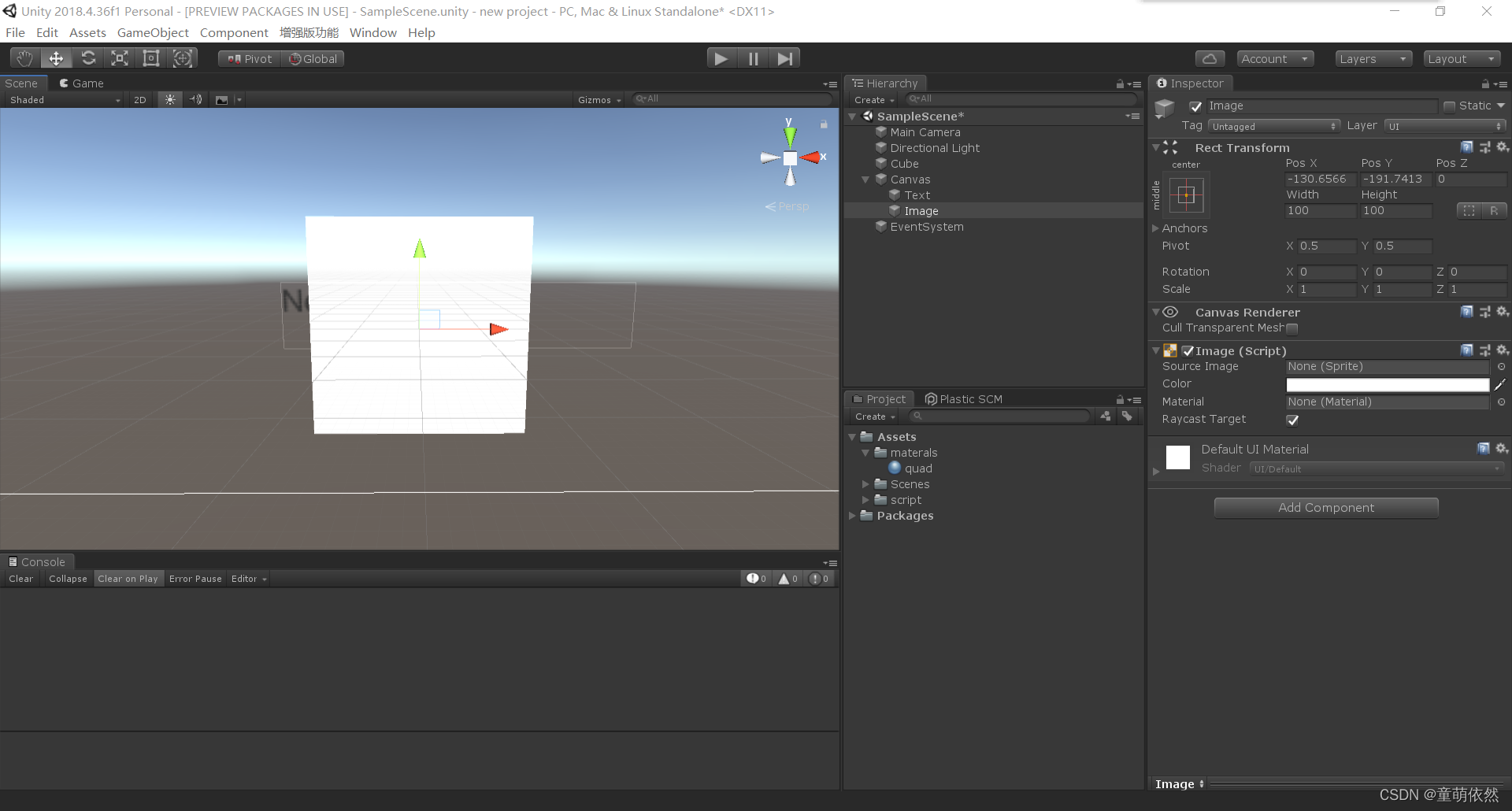Toggle scene lighting in Scene view
Image resolution: width=1512 pixels, height=811 pixels.
(169, 99)
